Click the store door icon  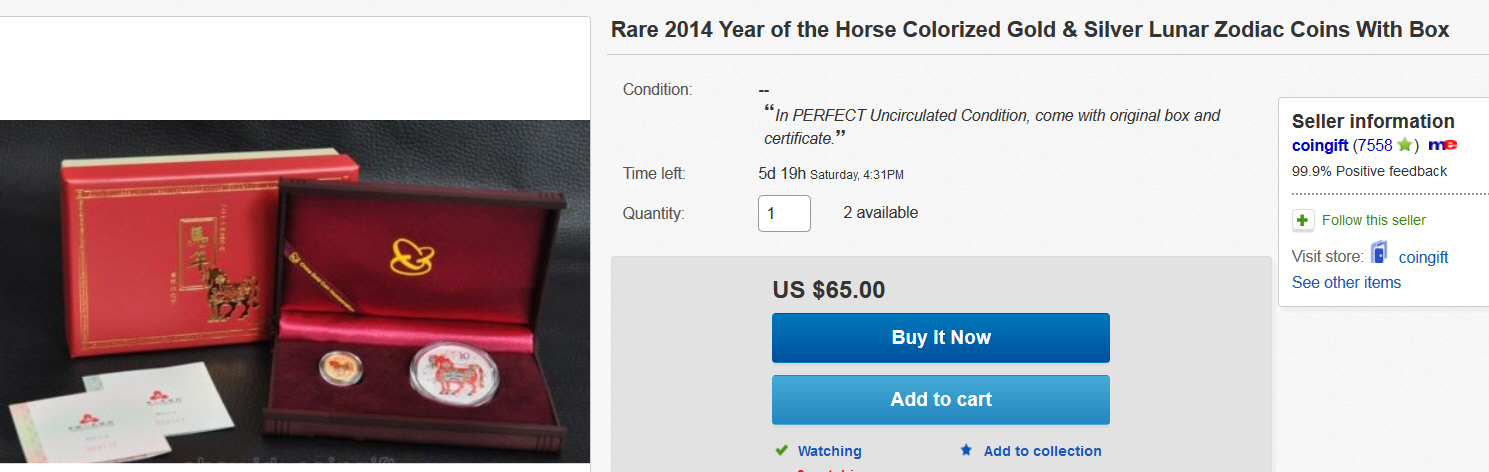pos(1380,253)
